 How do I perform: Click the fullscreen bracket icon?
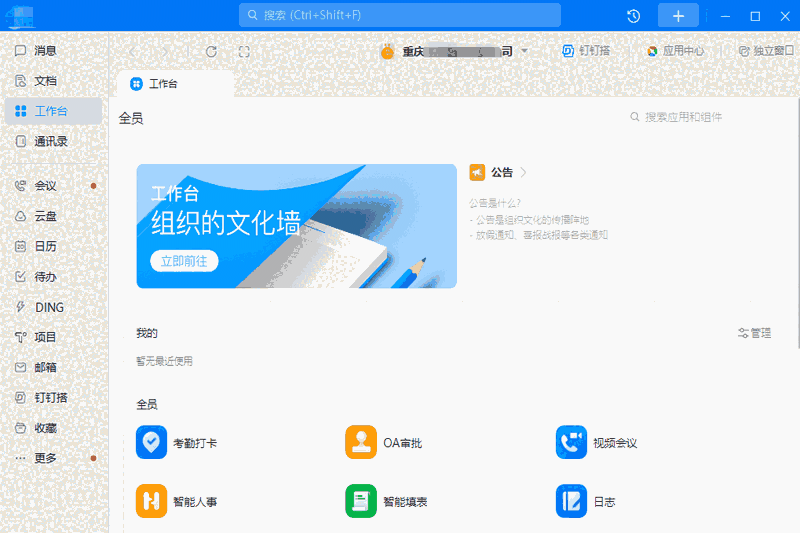click(244, 52)
